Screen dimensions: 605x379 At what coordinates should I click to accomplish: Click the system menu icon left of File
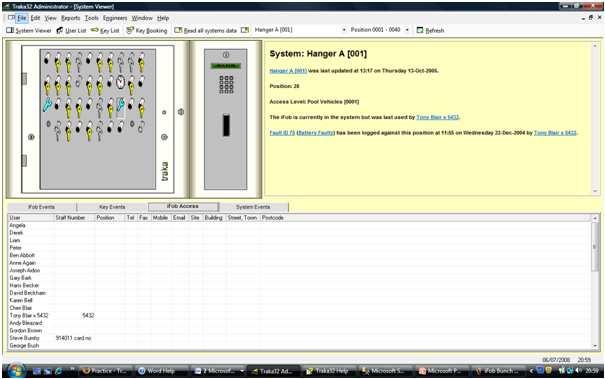click(11, 18)
